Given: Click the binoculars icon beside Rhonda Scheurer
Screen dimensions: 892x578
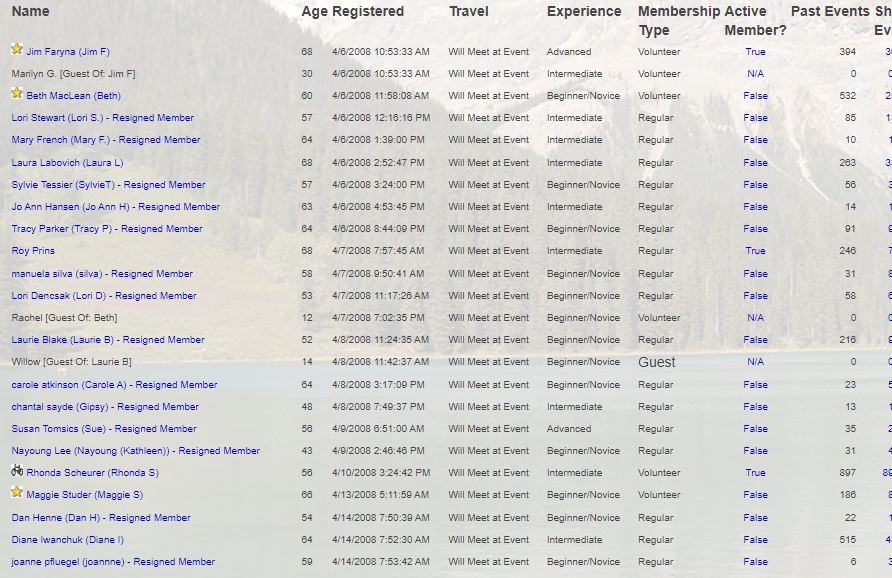Looking at the screenshot, I should [x=17, y=470].
